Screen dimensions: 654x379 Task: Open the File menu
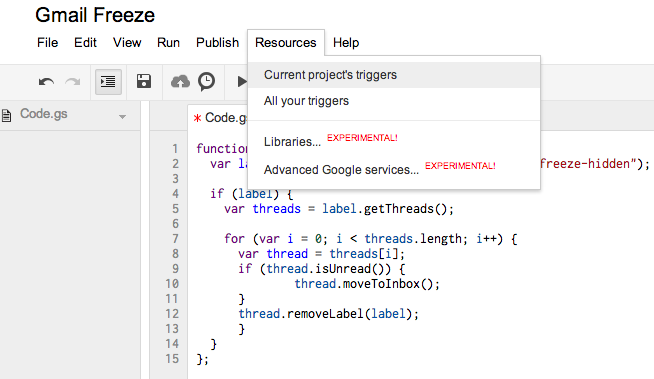pos(48,43)
